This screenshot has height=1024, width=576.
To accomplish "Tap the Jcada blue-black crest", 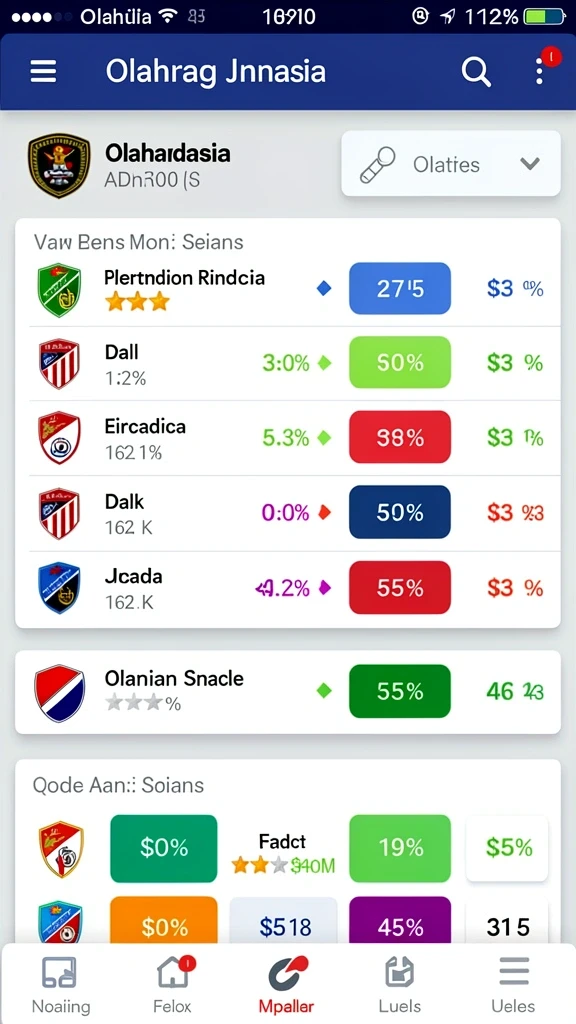I will [x=59, y=588].
